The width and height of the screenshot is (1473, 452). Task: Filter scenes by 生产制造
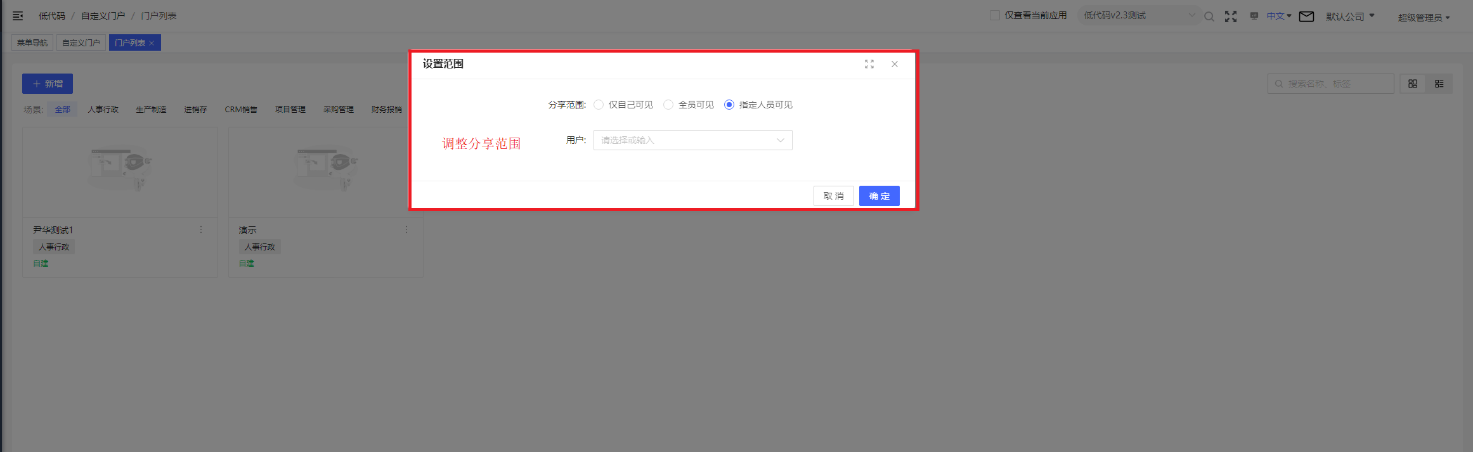(150, 110)
